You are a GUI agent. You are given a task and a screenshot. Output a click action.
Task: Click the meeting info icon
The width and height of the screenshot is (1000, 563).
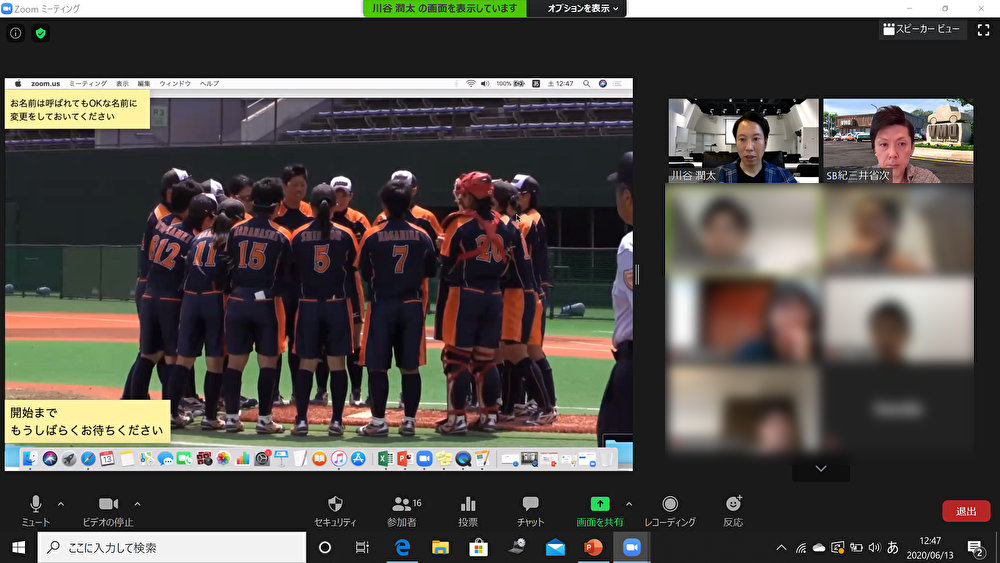pyautogui.click(x=16, y=33)
